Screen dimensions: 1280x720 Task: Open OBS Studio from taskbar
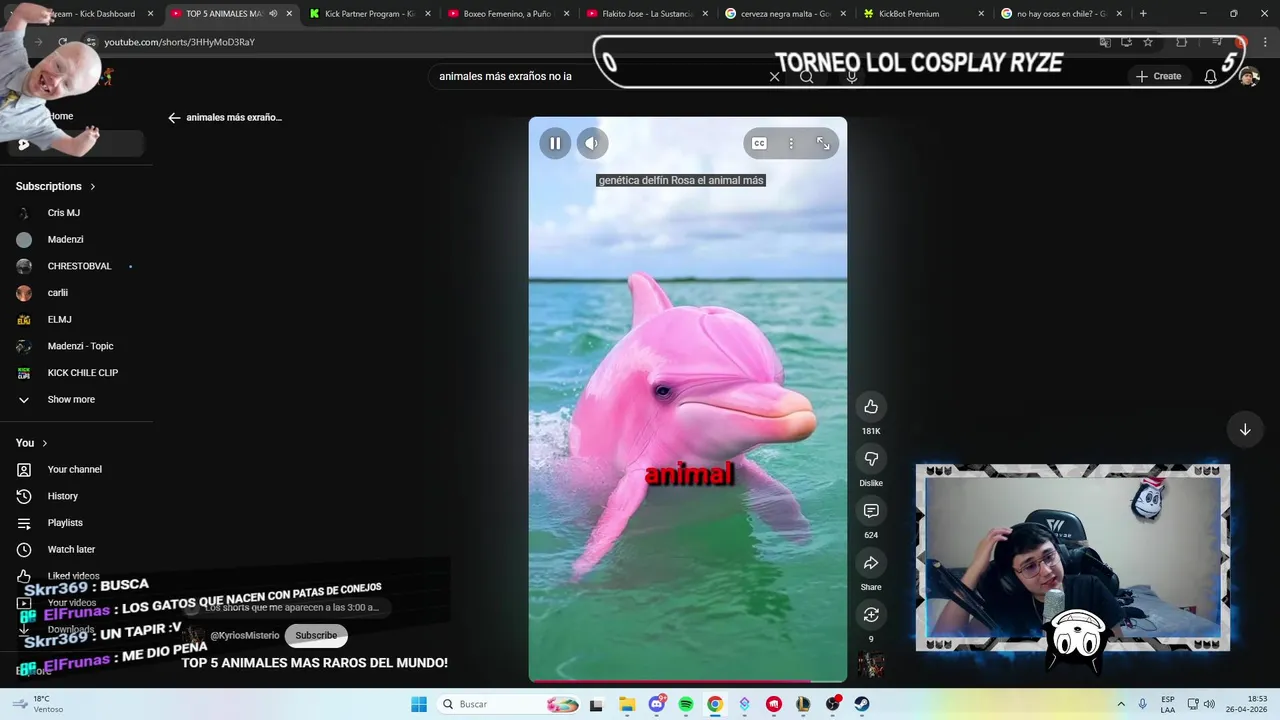pos(832,704)
